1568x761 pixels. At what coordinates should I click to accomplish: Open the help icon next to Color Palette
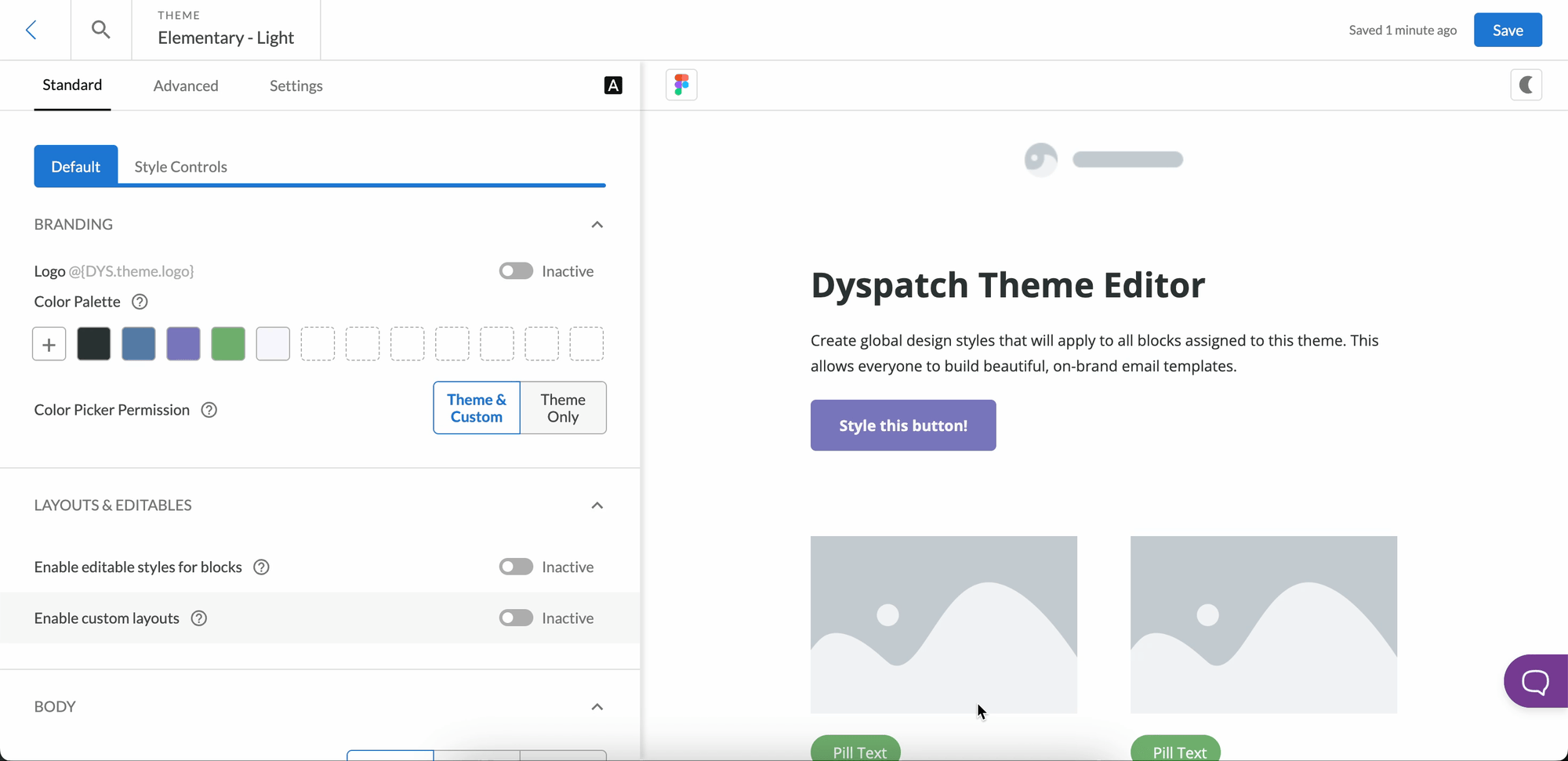coord(140,302)
